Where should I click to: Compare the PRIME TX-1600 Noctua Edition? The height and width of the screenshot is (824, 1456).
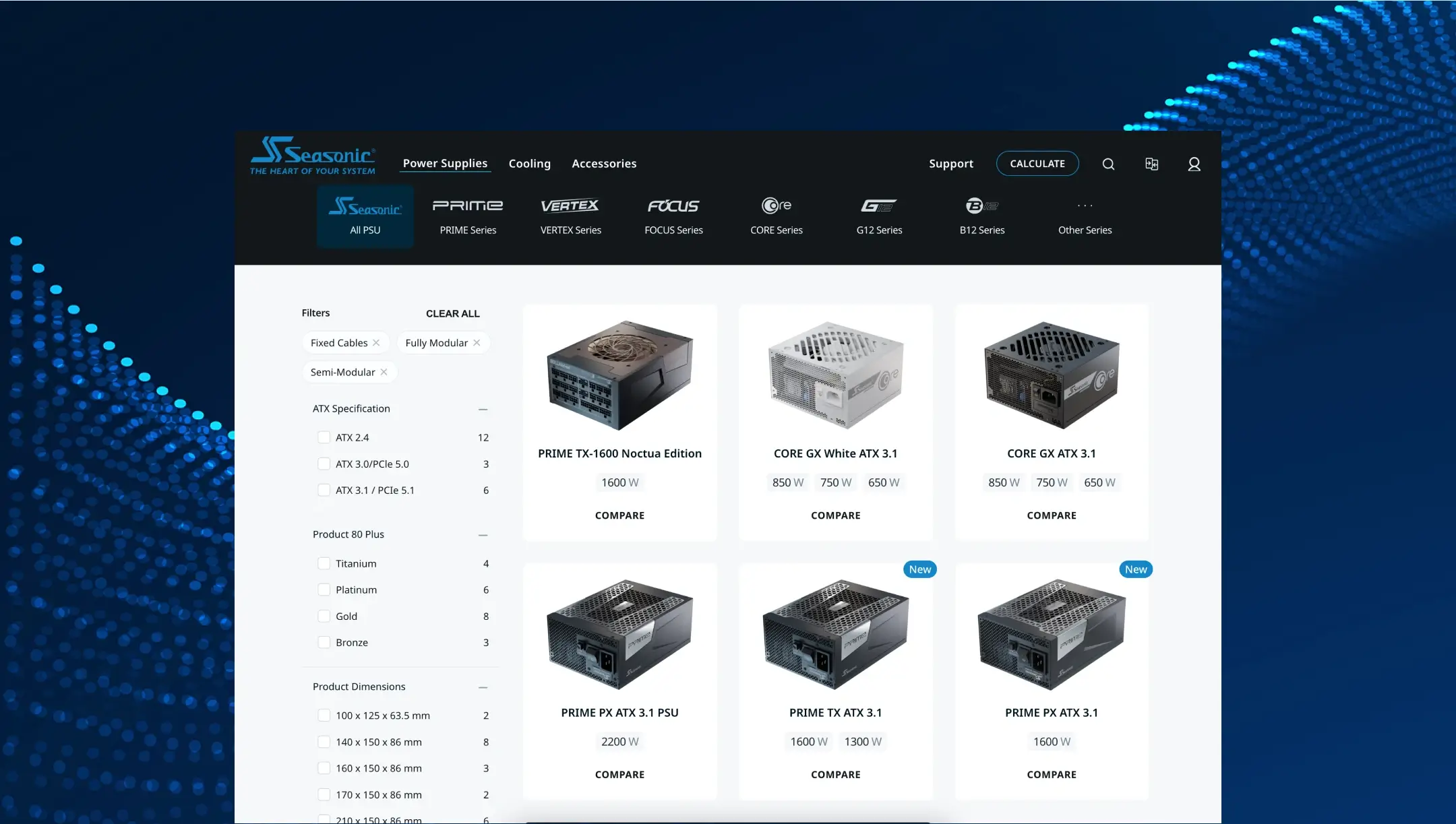click(x=619, y=515)
